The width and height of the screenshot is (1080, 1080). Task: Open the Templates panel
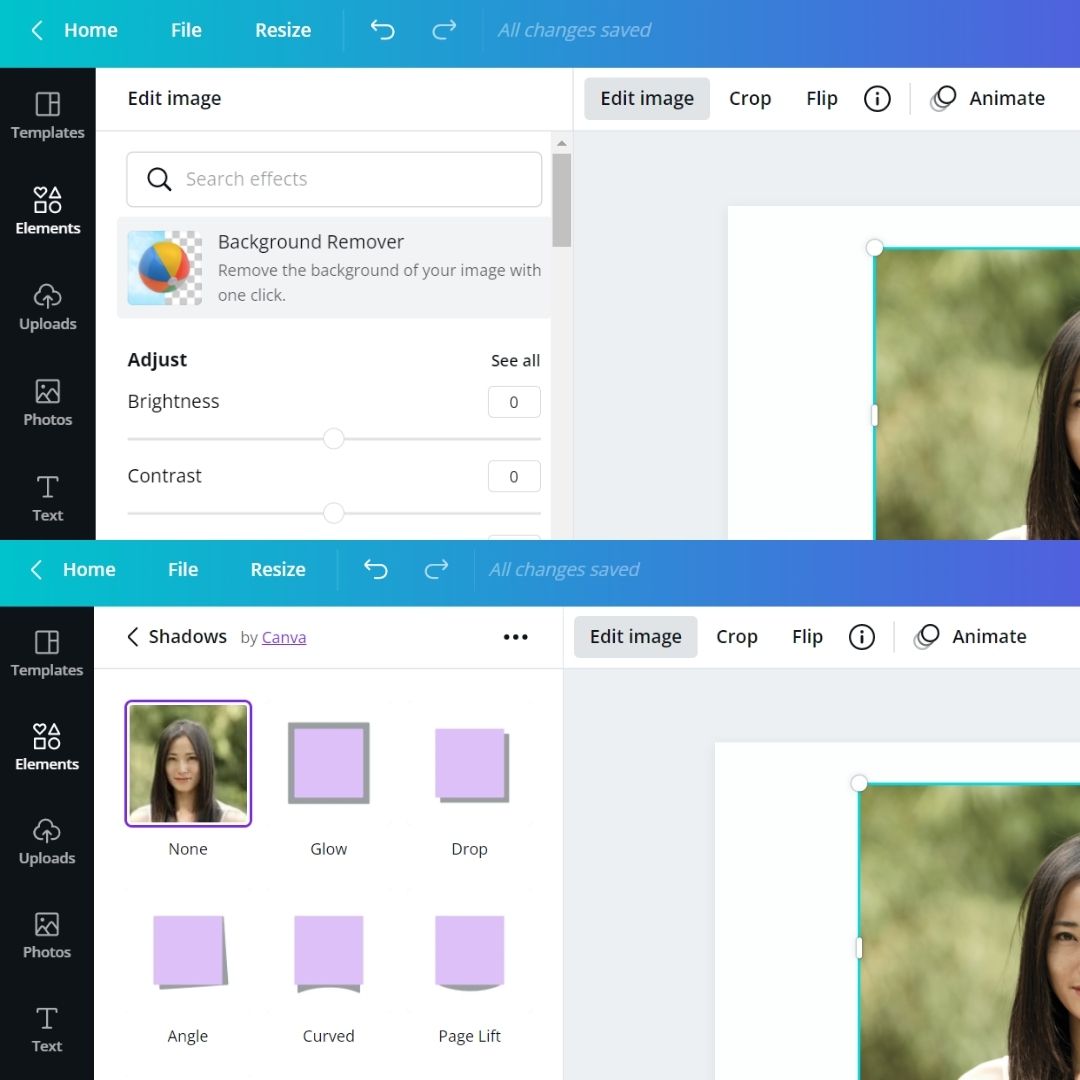[47, 115]
